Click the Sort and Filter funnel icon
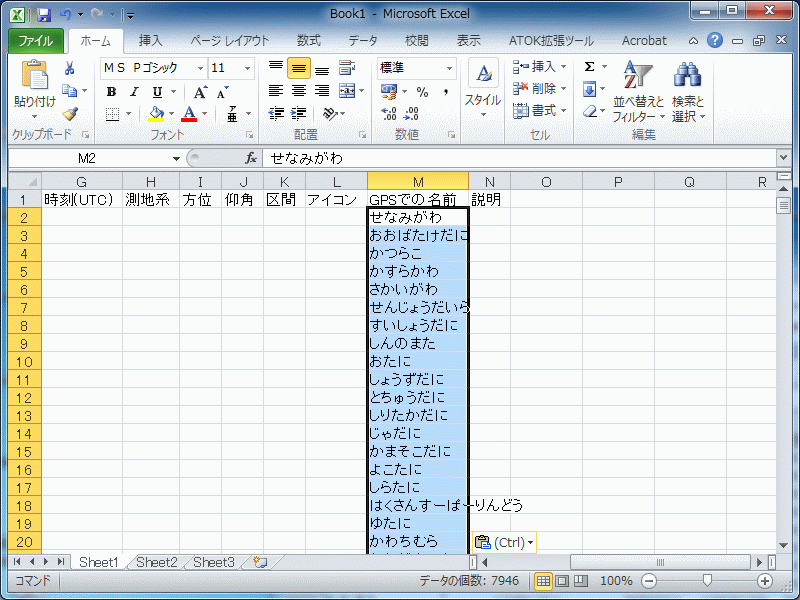This screenshot has width=800, height=600. [x=637, y=76]
